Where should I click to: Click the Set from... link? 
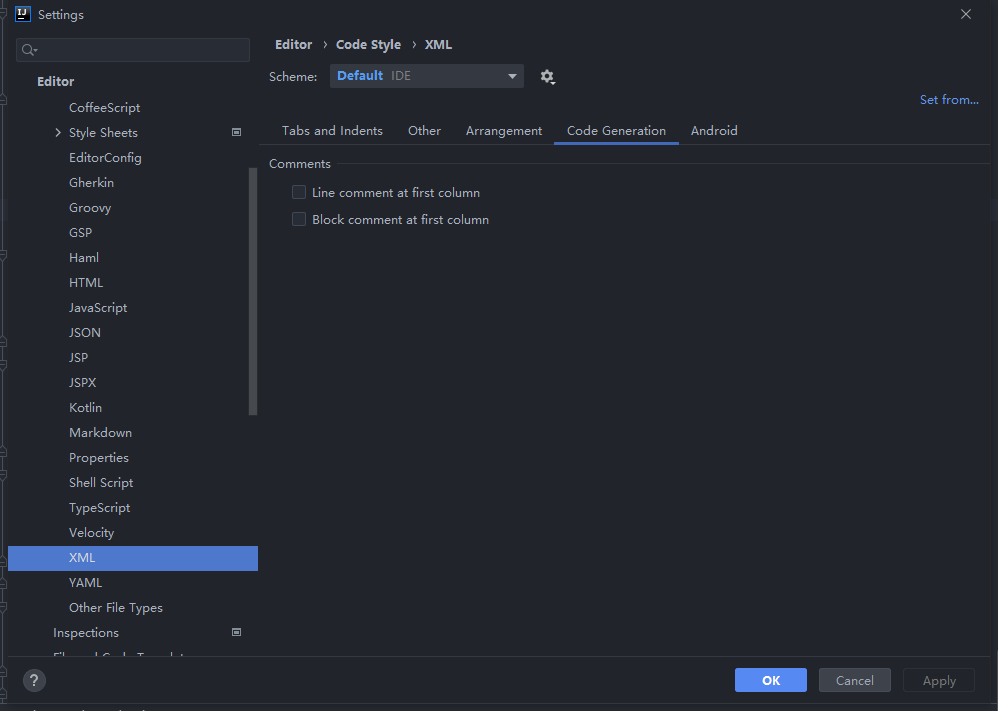(949, 100)
